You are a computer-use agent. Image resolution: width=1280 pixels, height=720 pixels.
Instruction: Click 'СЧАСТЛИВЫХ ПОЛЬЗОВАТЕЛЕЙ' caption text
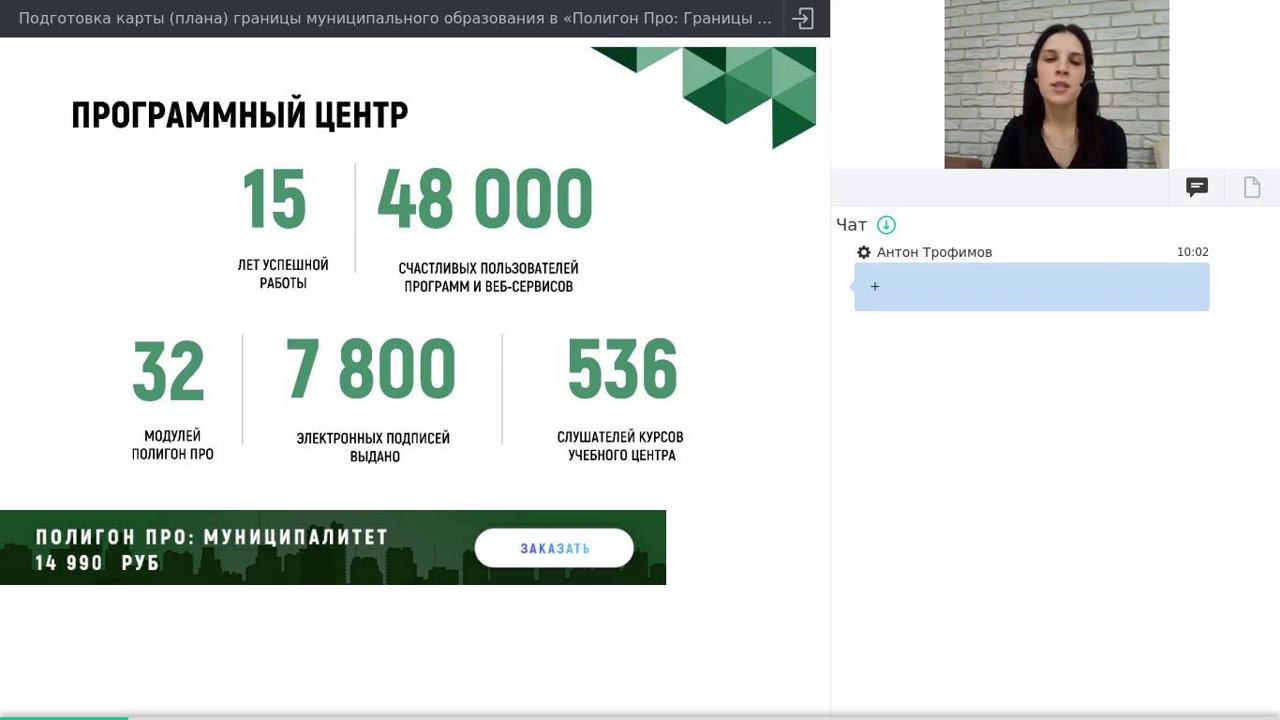[488, 268]
